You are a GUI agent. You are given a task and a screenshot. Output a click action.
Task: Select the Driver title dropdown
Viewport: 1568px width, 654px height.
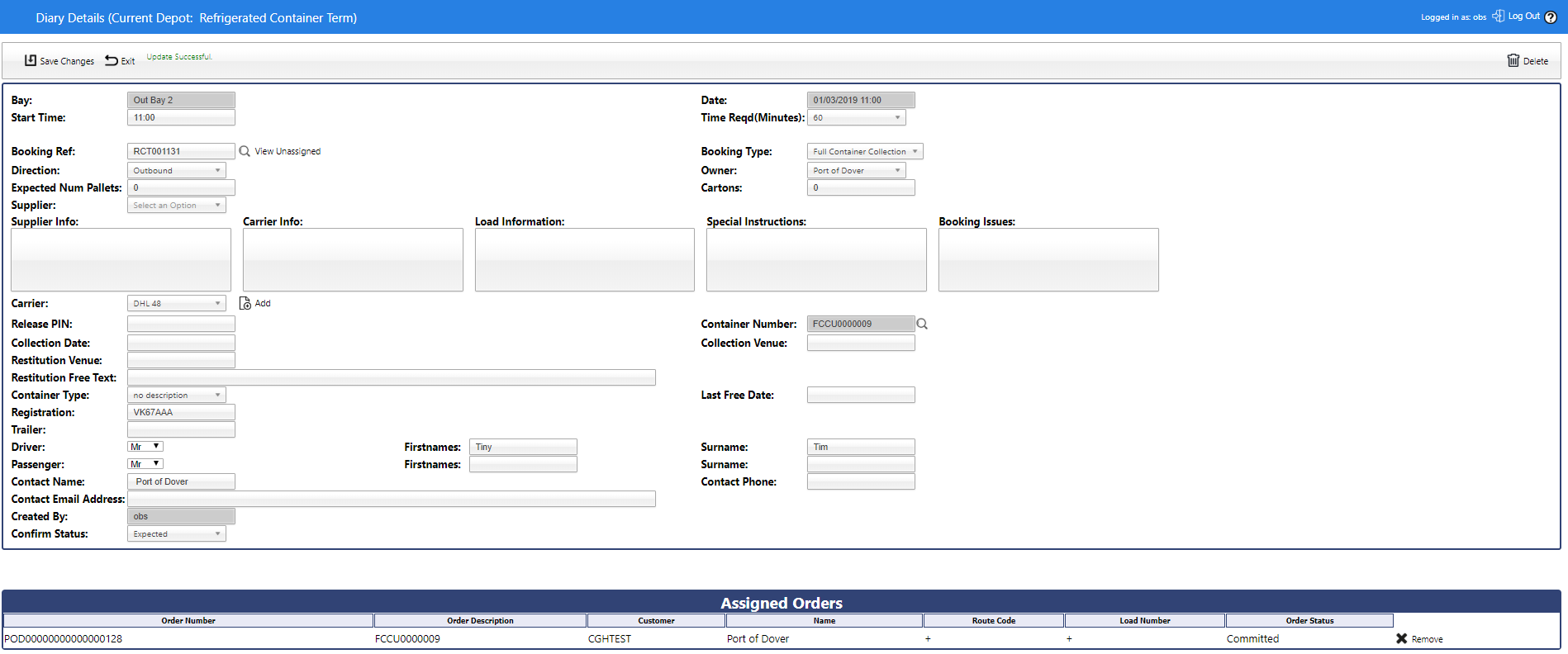click(x=145, y=447)
